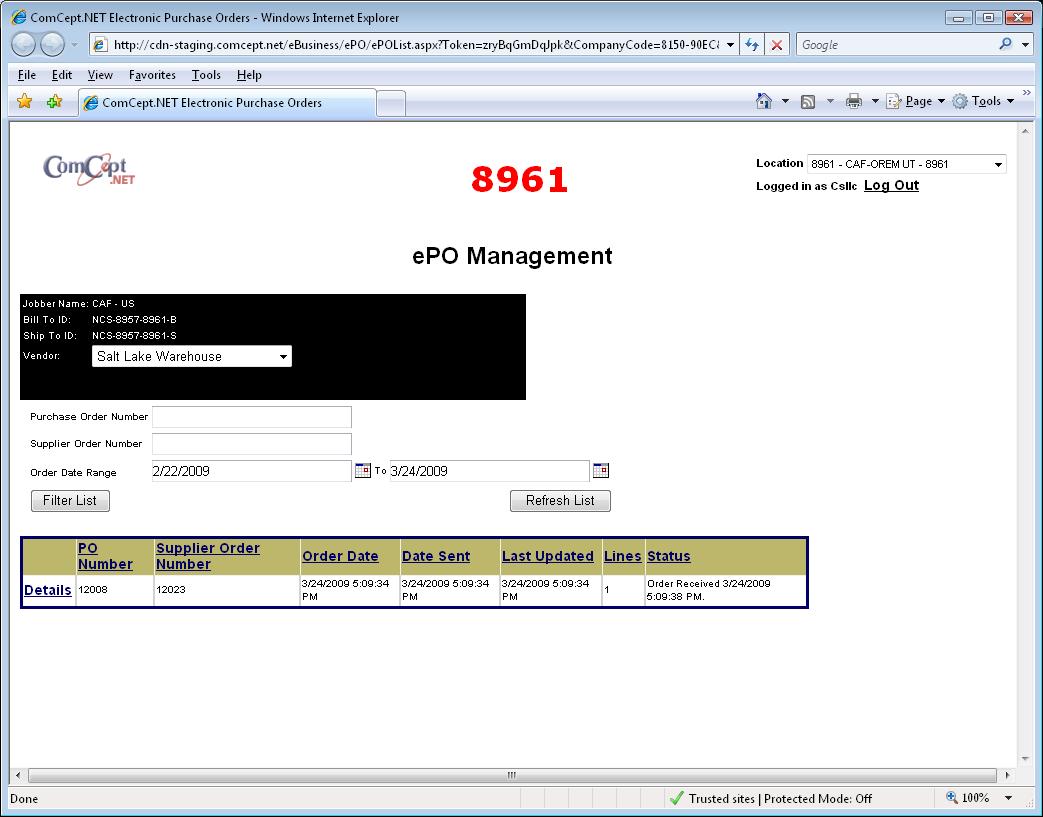The height and width of the screenshot is (817, 1043).
Task: Click the Favorites star icon
Action: tap(25, 102)
